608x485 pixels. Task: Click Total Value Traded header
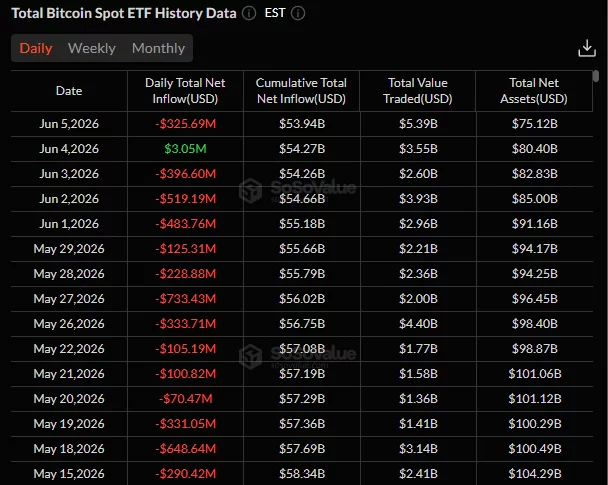click(x=418, y=91)
